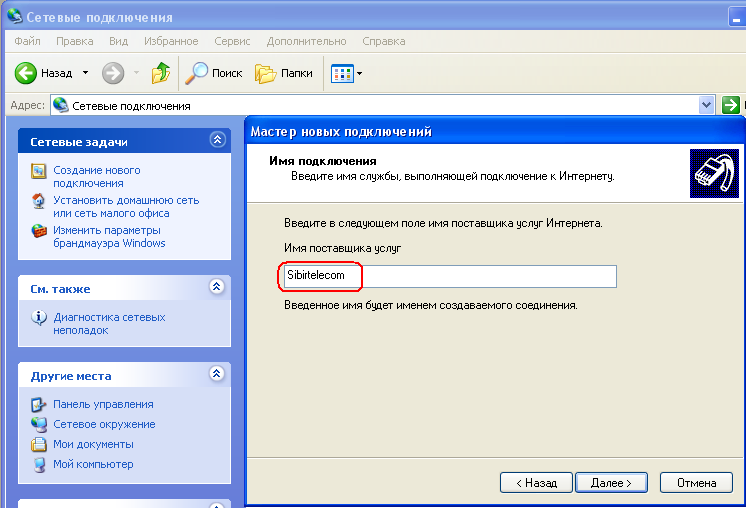This screenshot has height=508, width=746.
Task: Click the network diagnostics info icon
Action: pyautogui.click(x=39, y=317)
